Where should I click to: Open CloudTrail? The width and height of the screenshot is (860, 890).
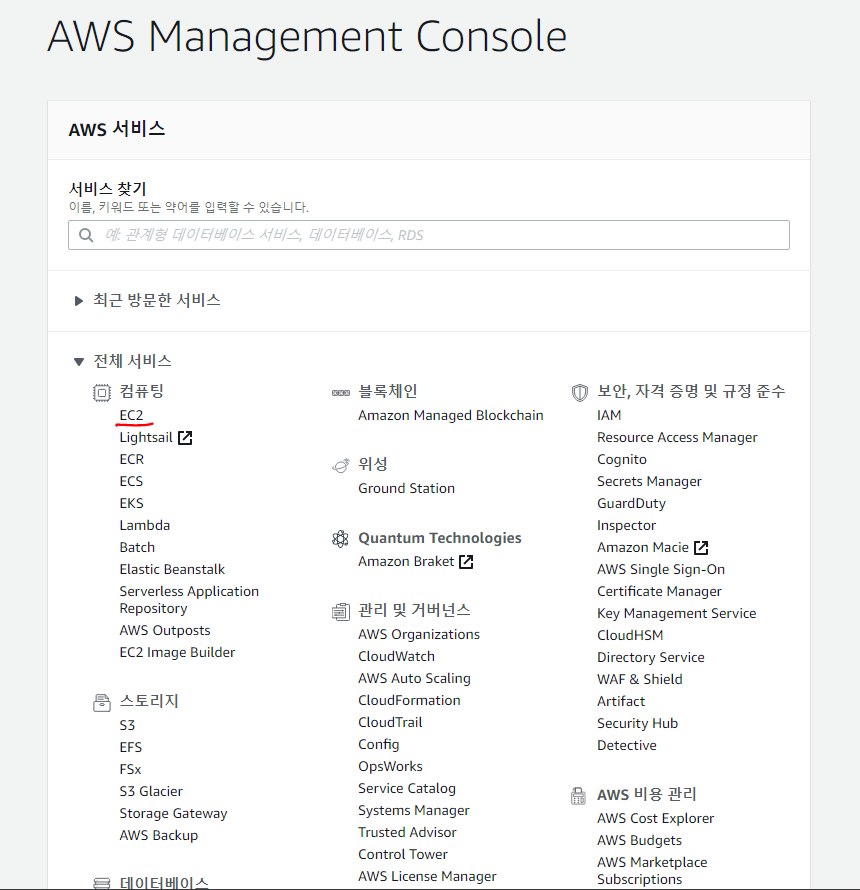tap(391, 723)
